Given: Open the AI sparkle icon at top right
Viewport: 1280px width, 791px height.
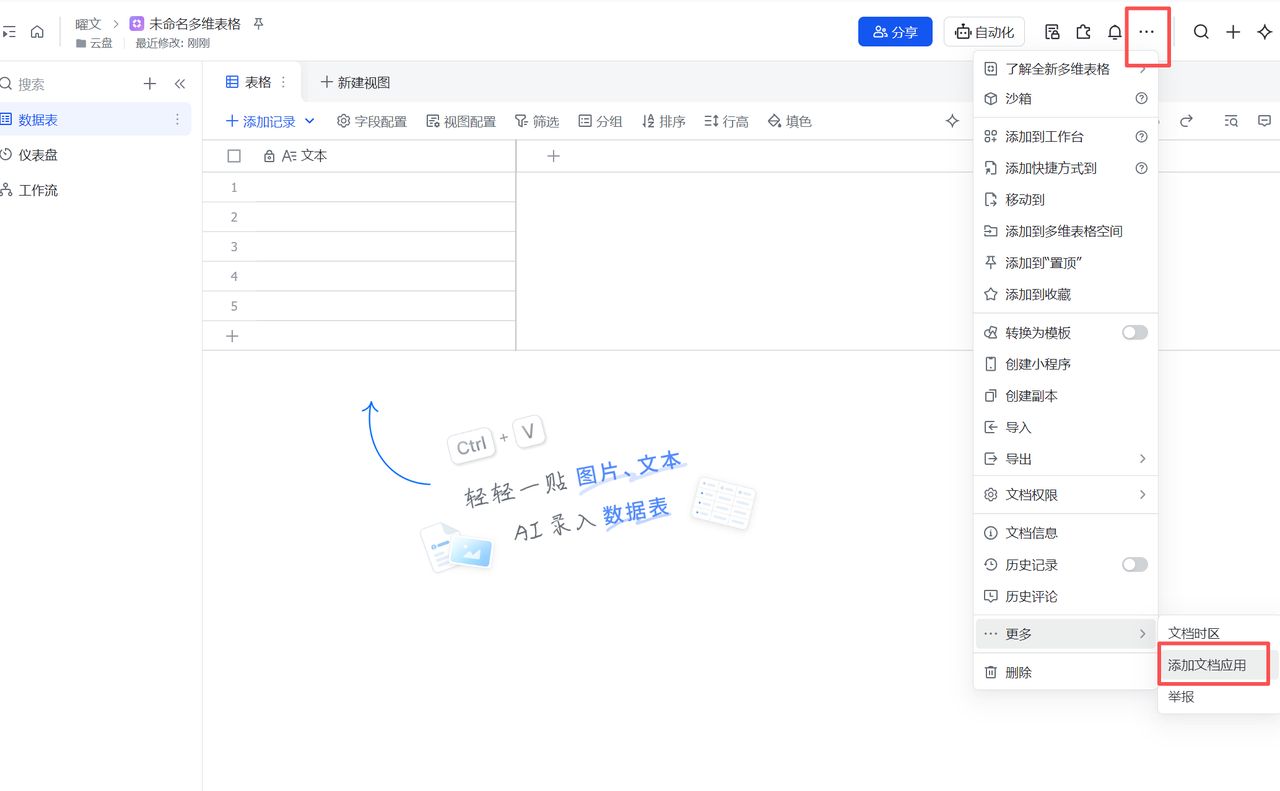Looking at the screenshot, I should point(1265,32).
